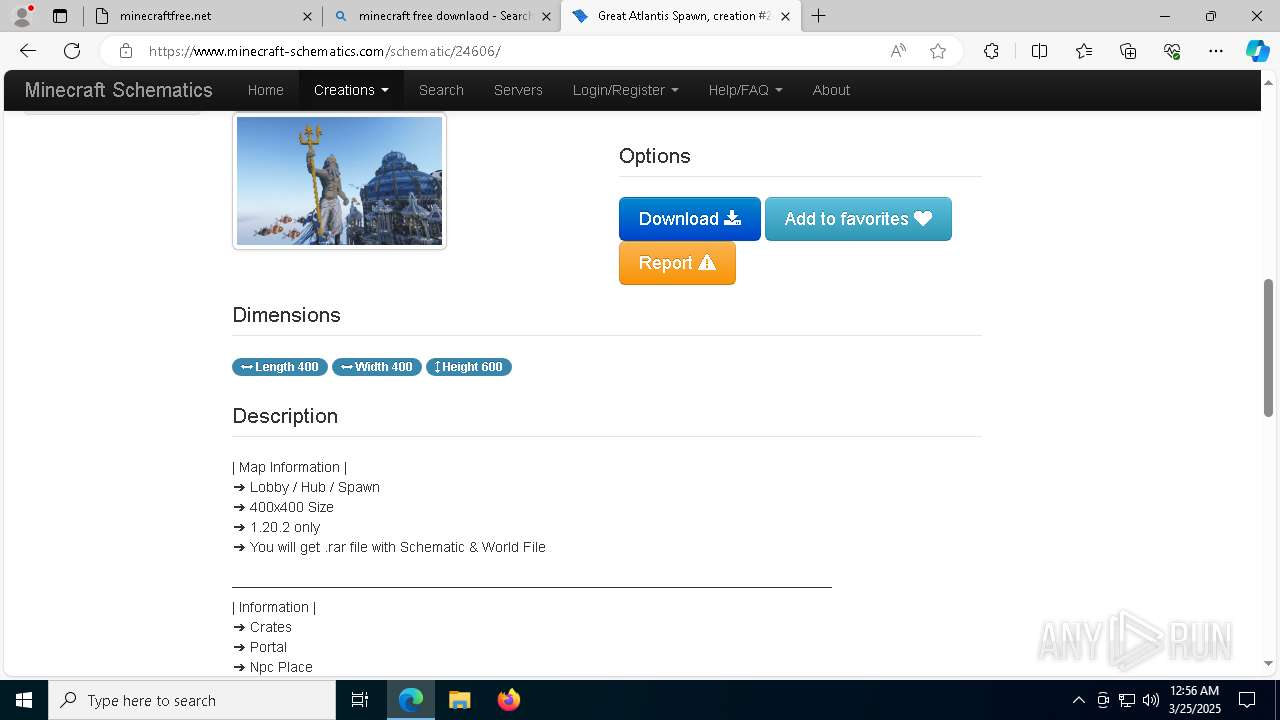1280x720 pixels.
Task: Click the 'Lobby / Hub / Spawn' line
Action: click(x=306, y=487)
